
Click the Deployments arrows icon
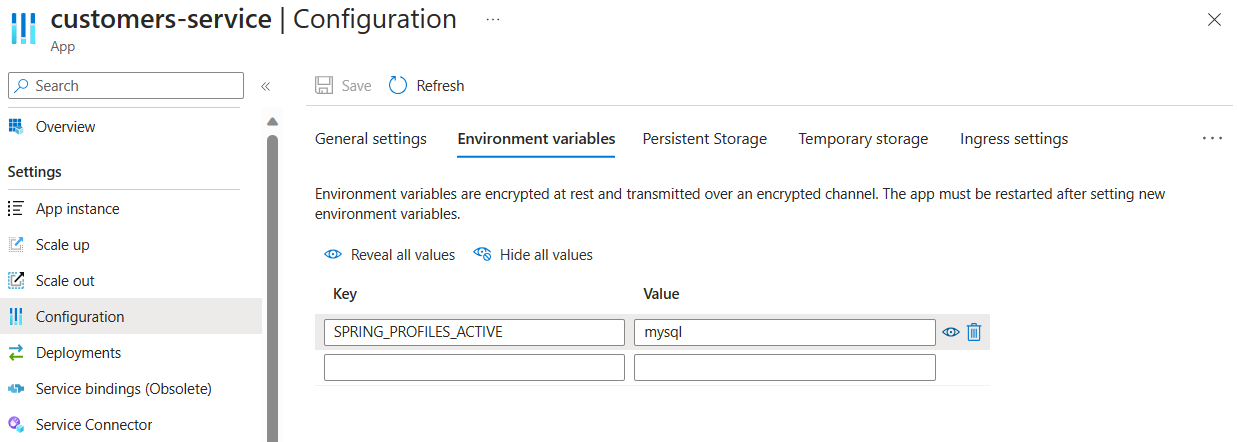tap(16, 353)
